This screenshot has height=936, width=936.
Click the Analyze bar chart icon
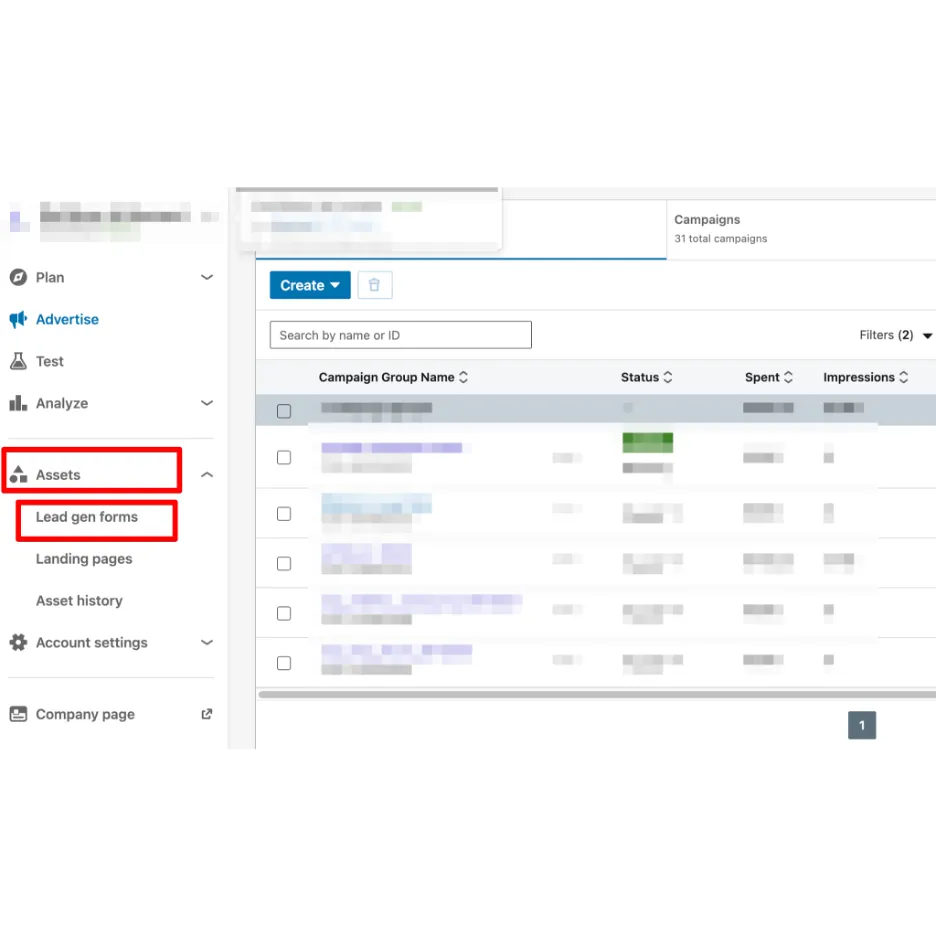pos(18,403)
